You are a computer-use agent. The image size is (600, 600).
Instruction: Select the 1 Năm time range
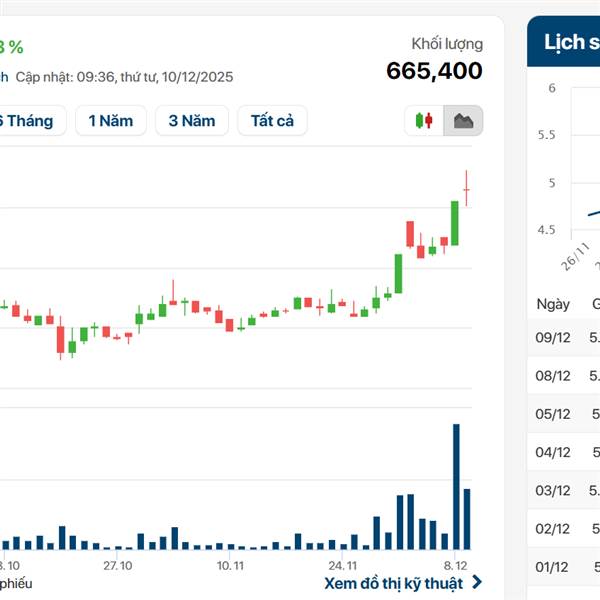tap(110, 121)
